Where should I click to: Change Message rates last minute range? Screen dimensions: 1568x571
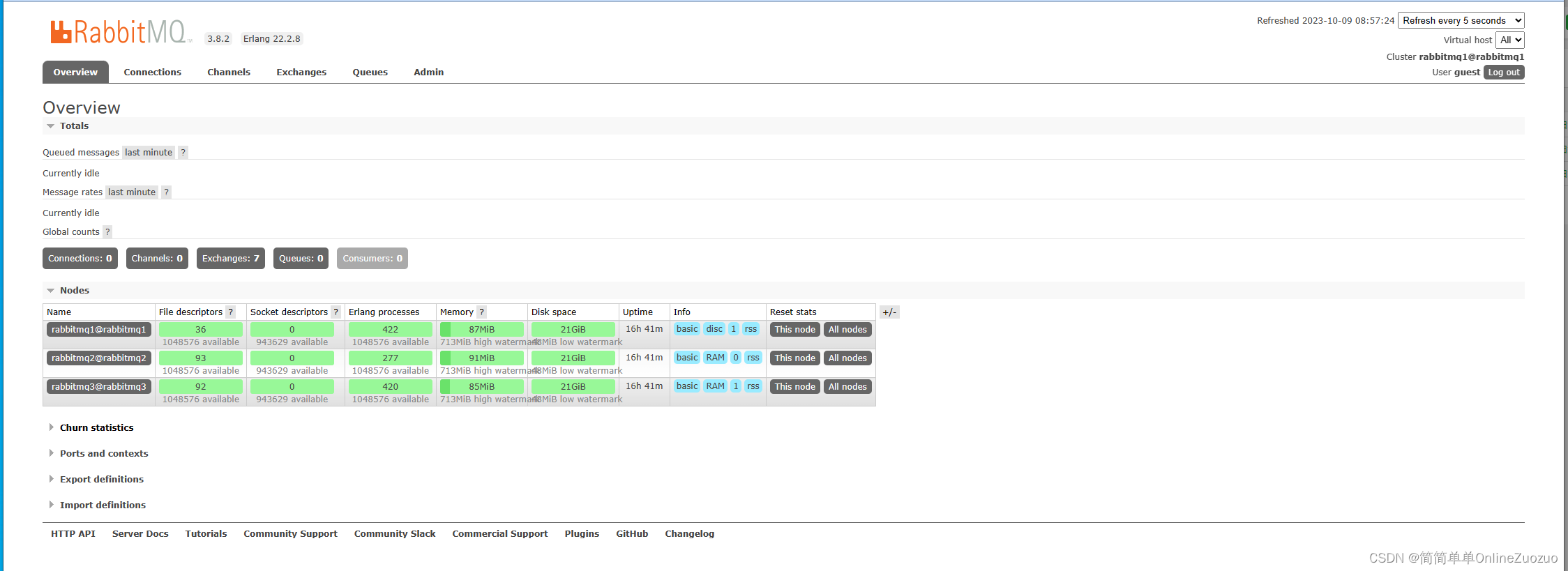click(x=132, y=192)
